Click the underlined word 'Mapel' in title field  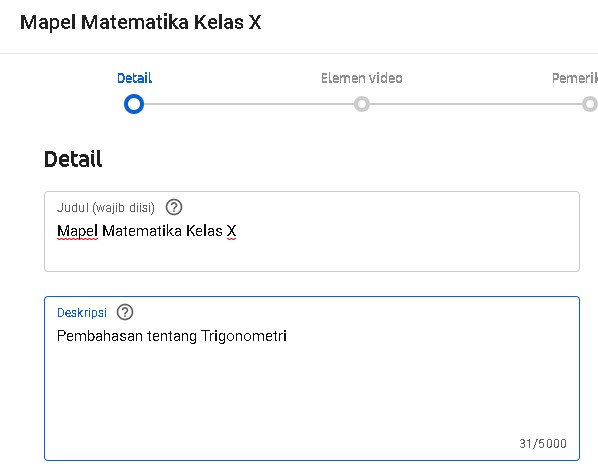coord(77,231)
